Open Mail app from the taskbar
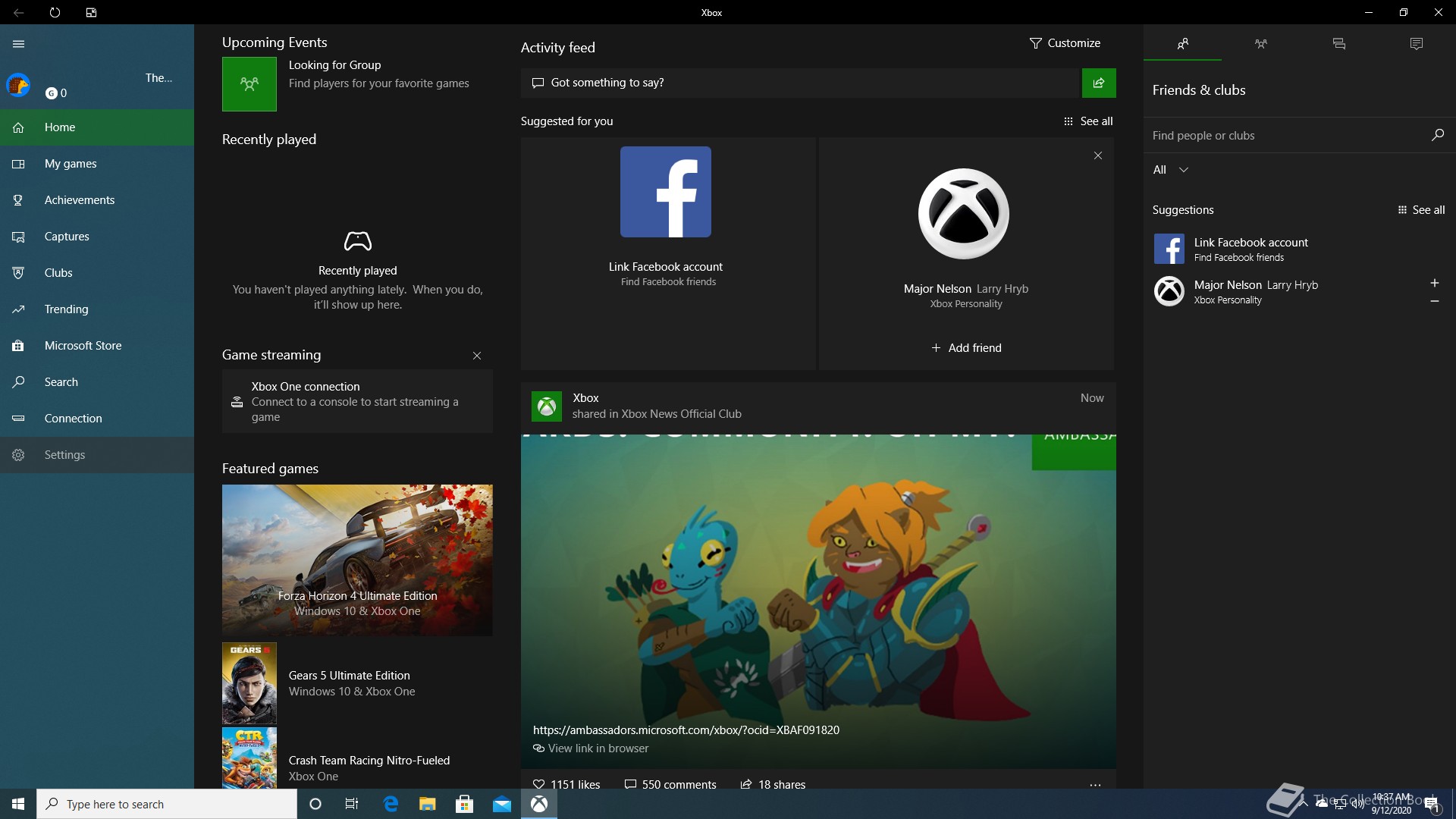 tap(502, 804)
